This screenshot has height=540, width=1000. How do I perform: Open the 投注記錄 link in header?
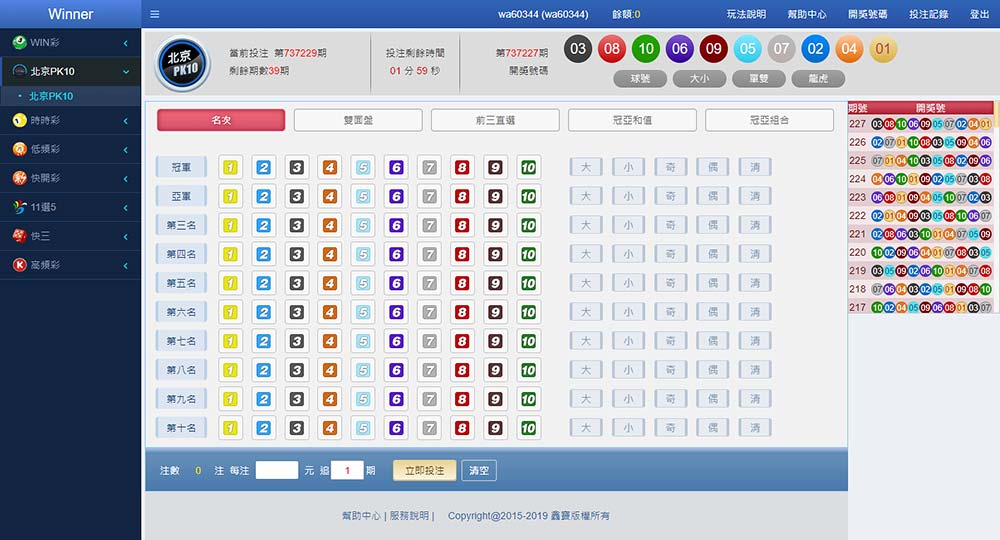coord(928,14)
